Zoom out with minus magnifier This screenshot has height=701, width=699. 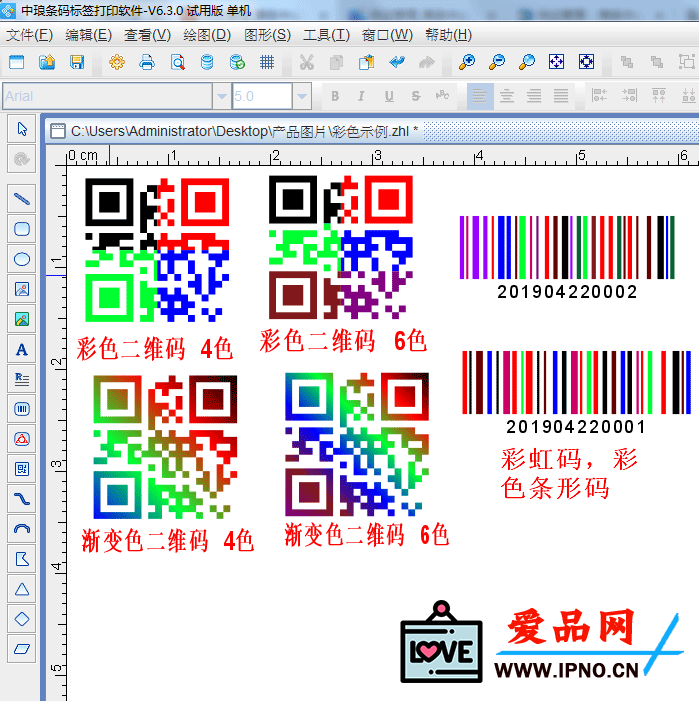[497, 62]
